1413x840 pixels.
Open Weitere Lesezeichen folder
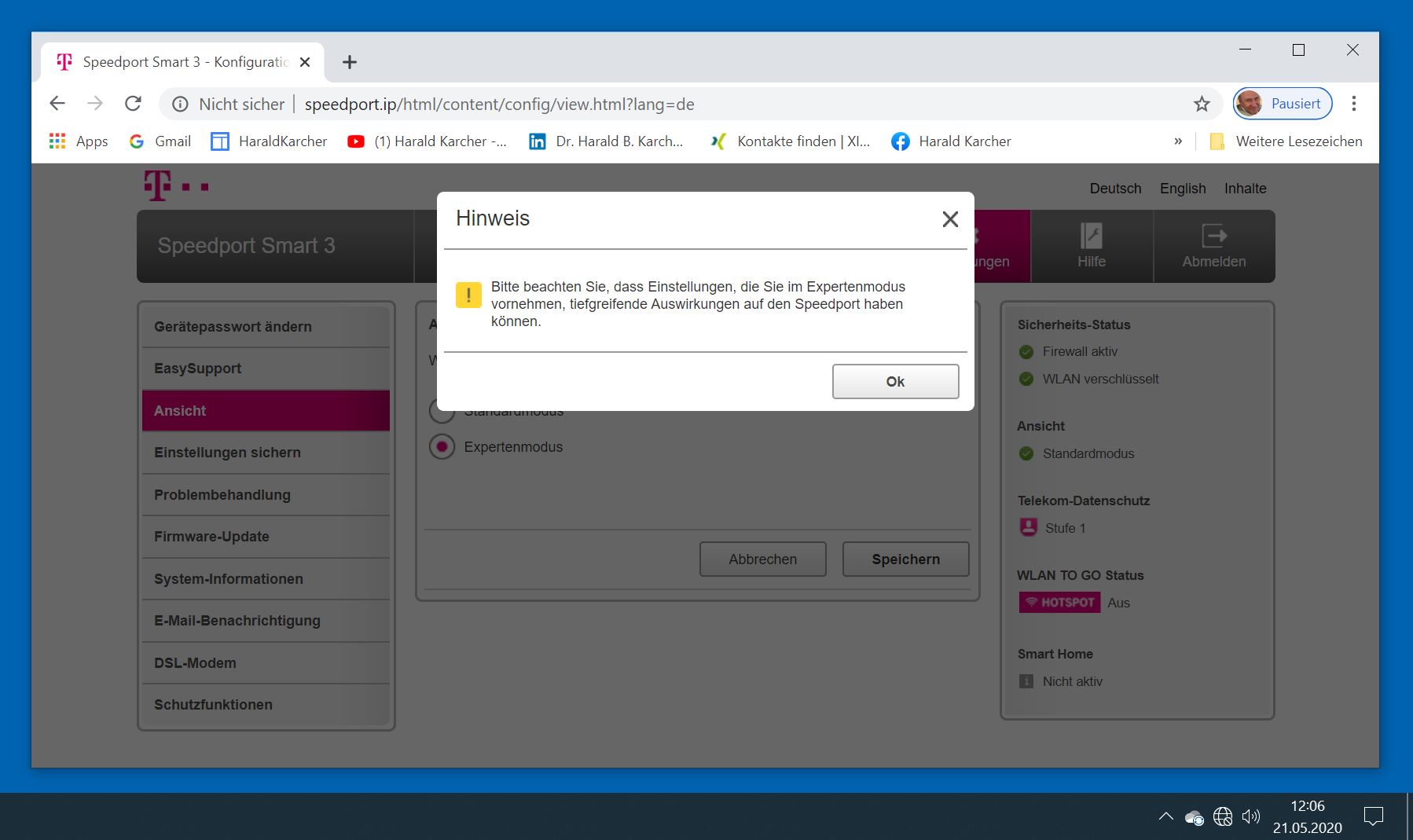(1286, 141)
